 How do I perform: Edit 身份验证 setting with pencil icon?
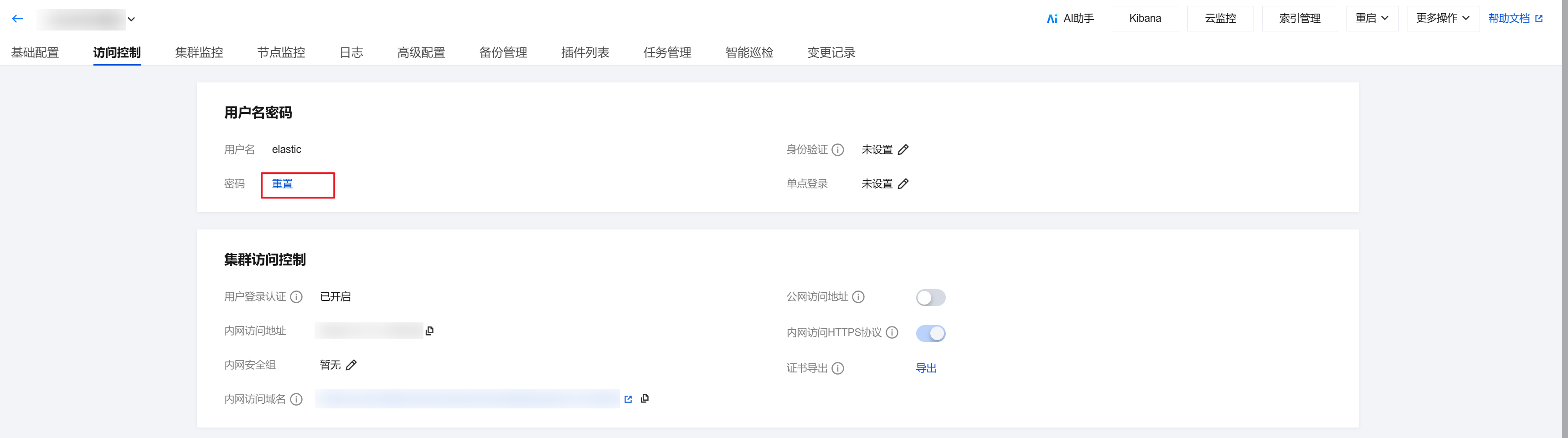click(903, 150)
